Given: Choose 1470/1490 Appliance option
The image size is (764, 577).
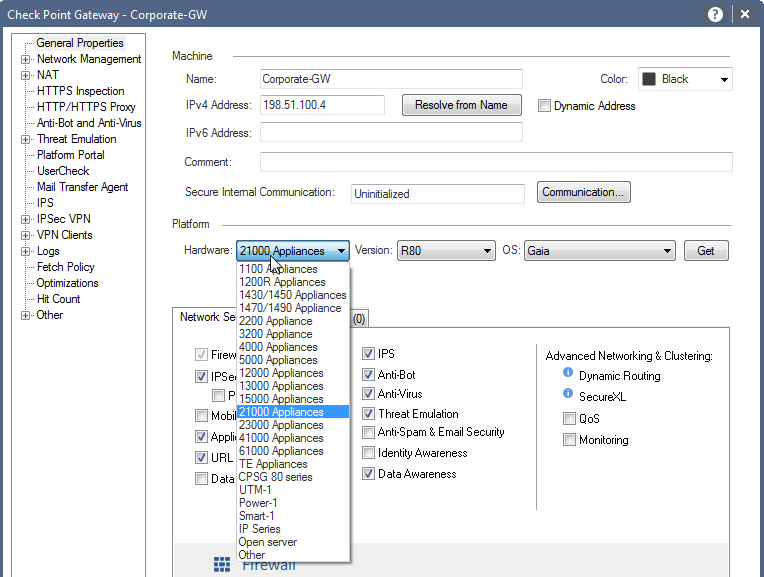Looking at the screenshot, I should pos(293,308).
